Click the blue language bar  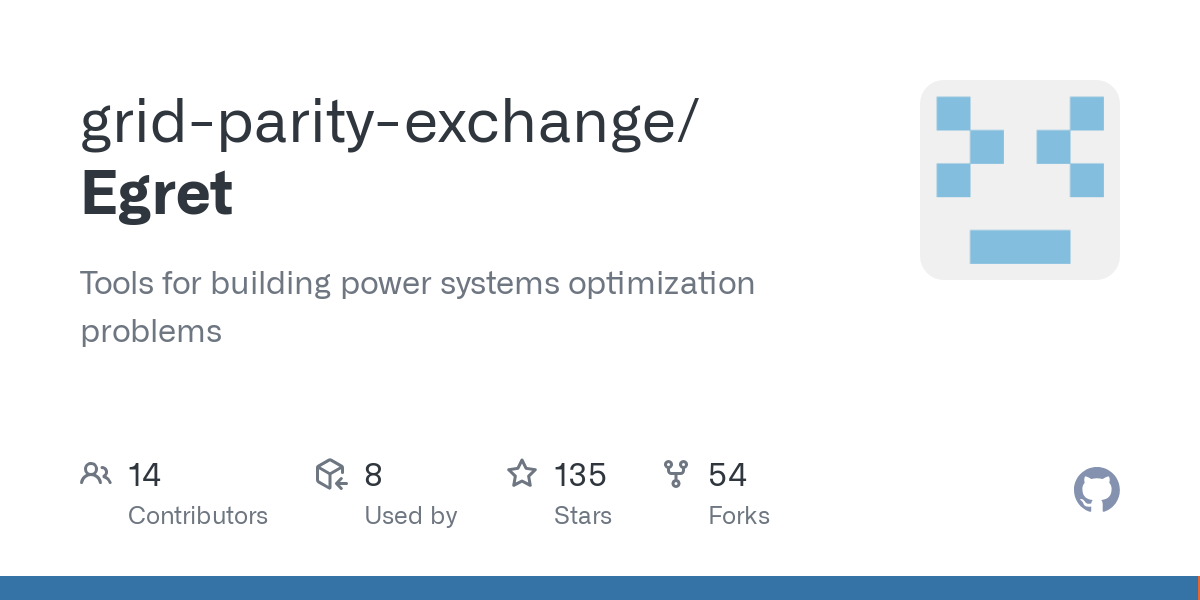click(x=598, y=588)
